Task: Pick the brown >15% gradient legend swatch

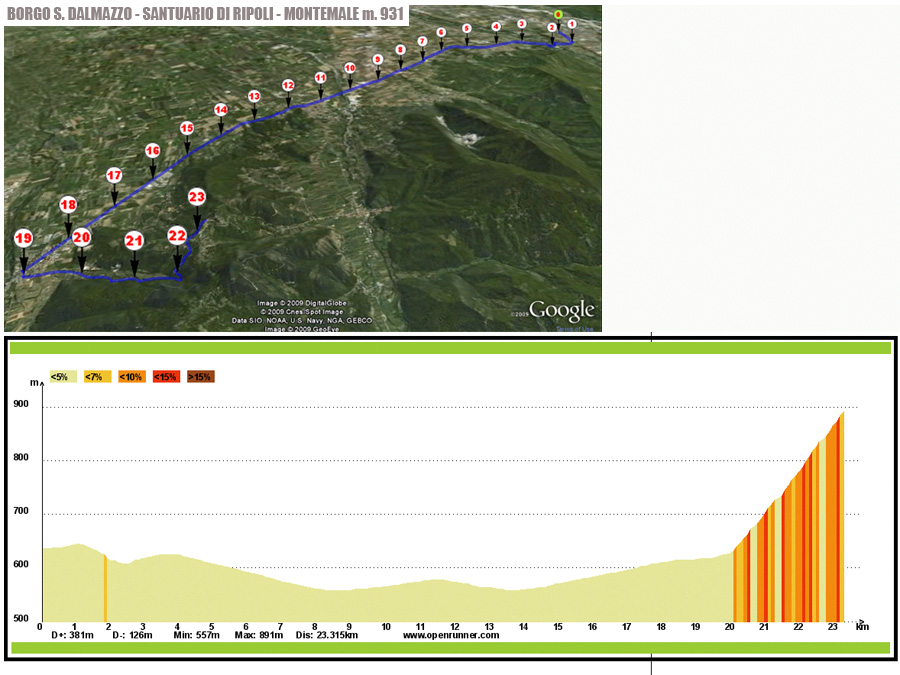Action: pos(201,377)
